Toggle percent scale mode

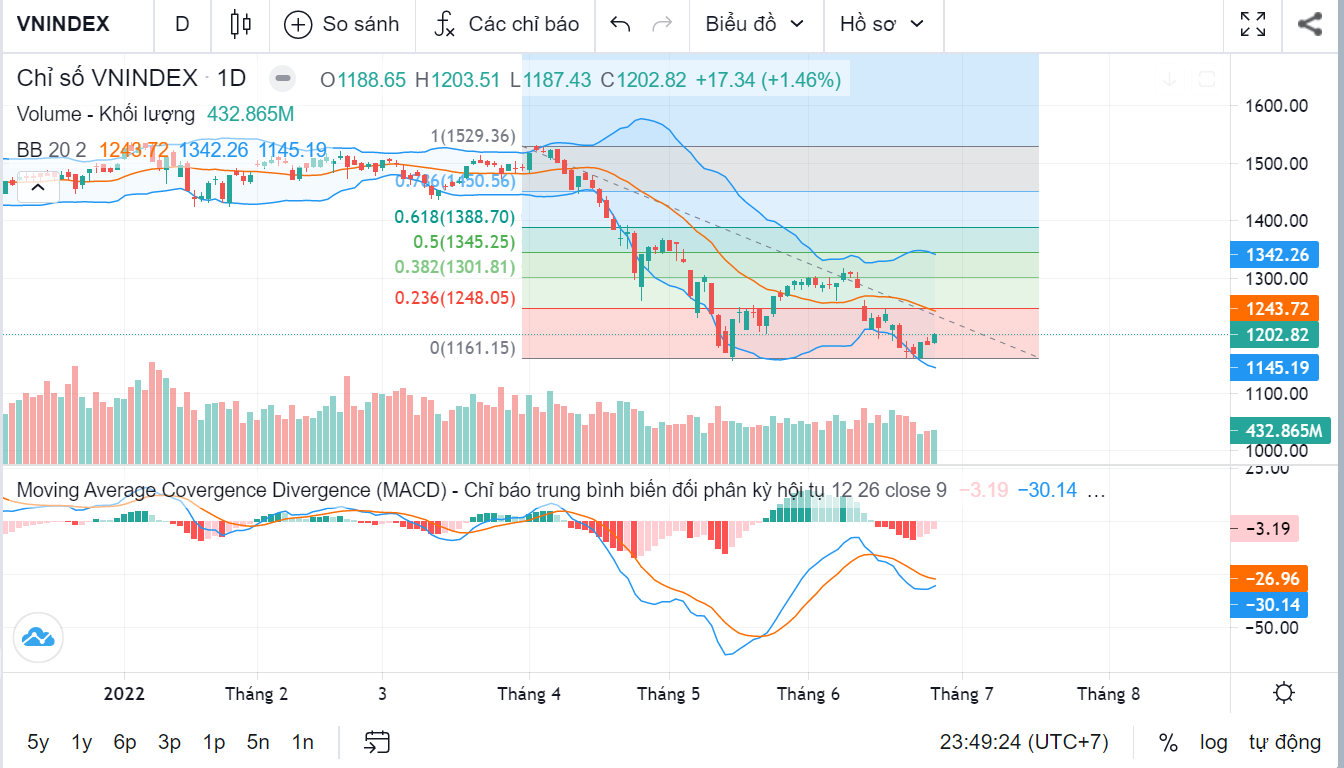tap(1168, 743)
